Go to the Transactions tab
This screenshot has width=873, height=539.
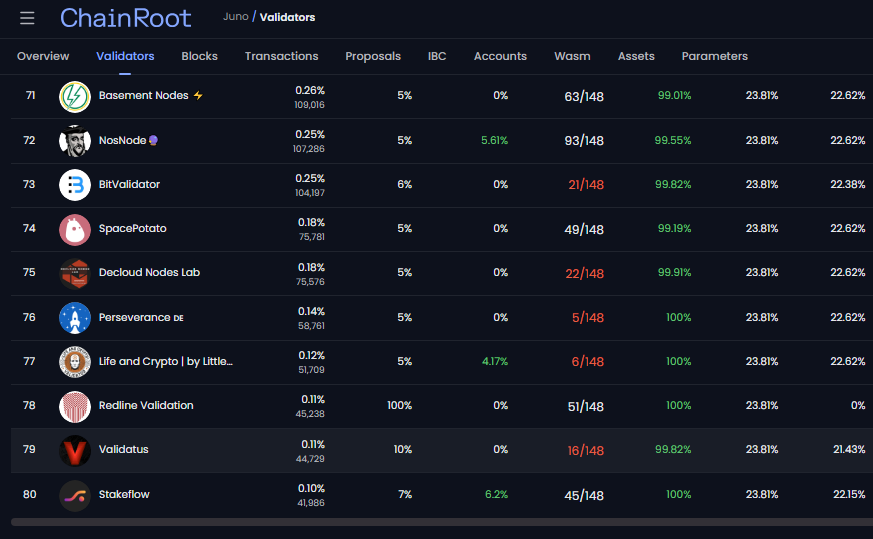(x=281, y=56)
